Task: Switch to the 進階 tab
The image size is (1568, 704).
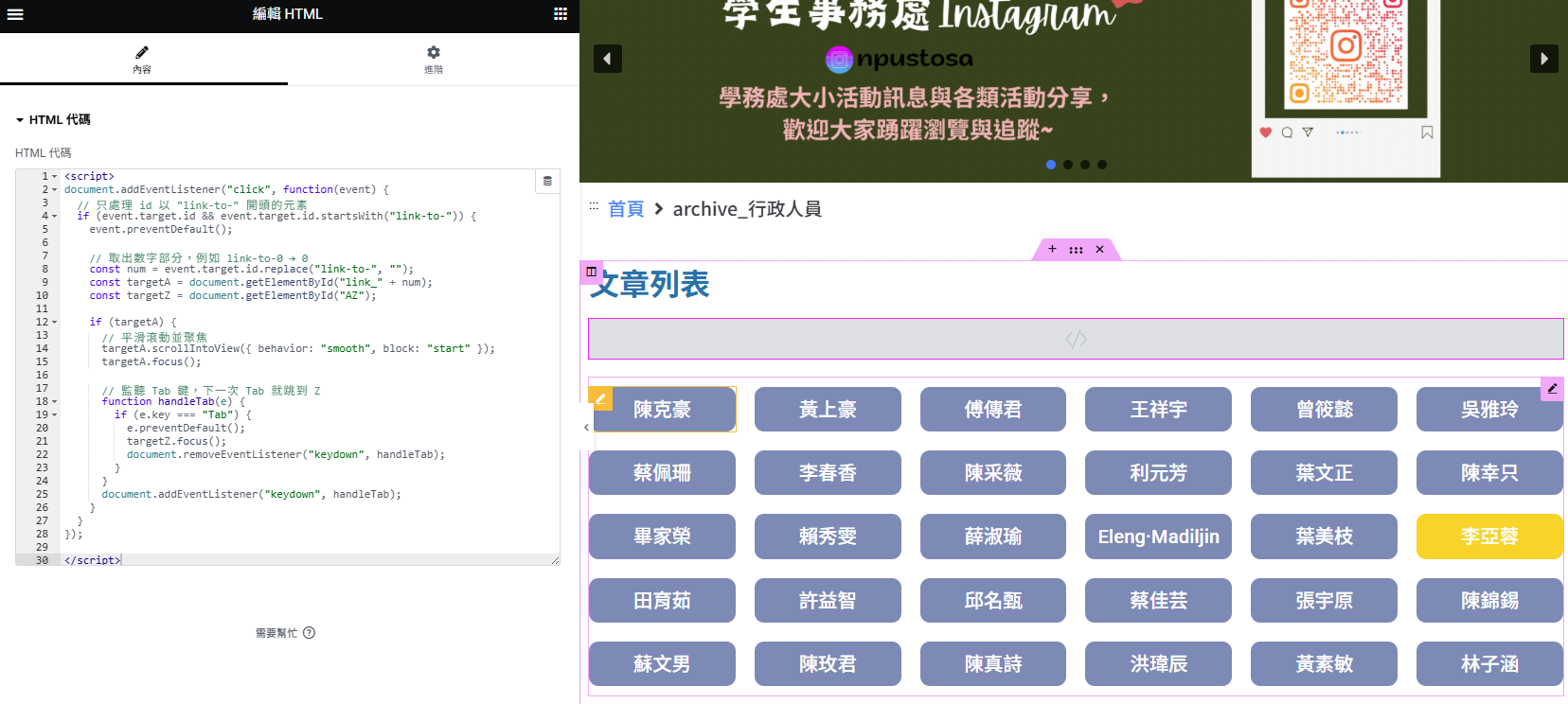Action: (x=433, y=59)
